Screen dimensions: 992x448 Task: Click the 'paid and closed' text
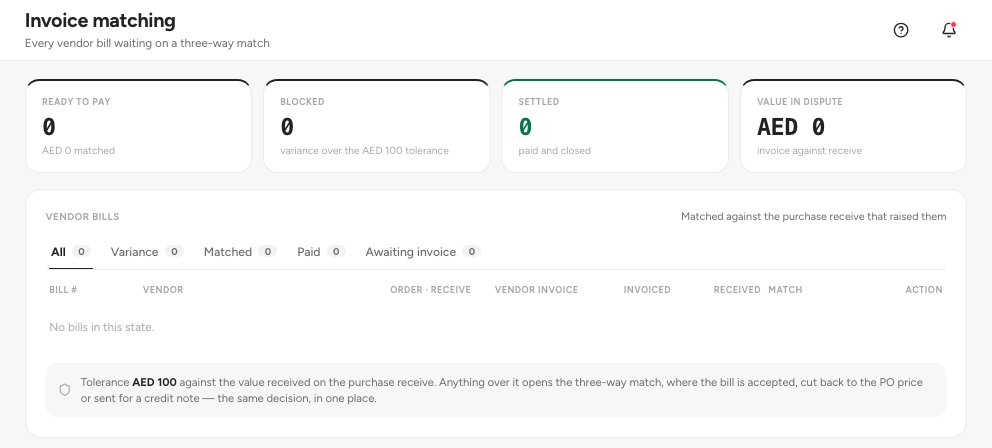pyautogui.click(x=555, y=151)
